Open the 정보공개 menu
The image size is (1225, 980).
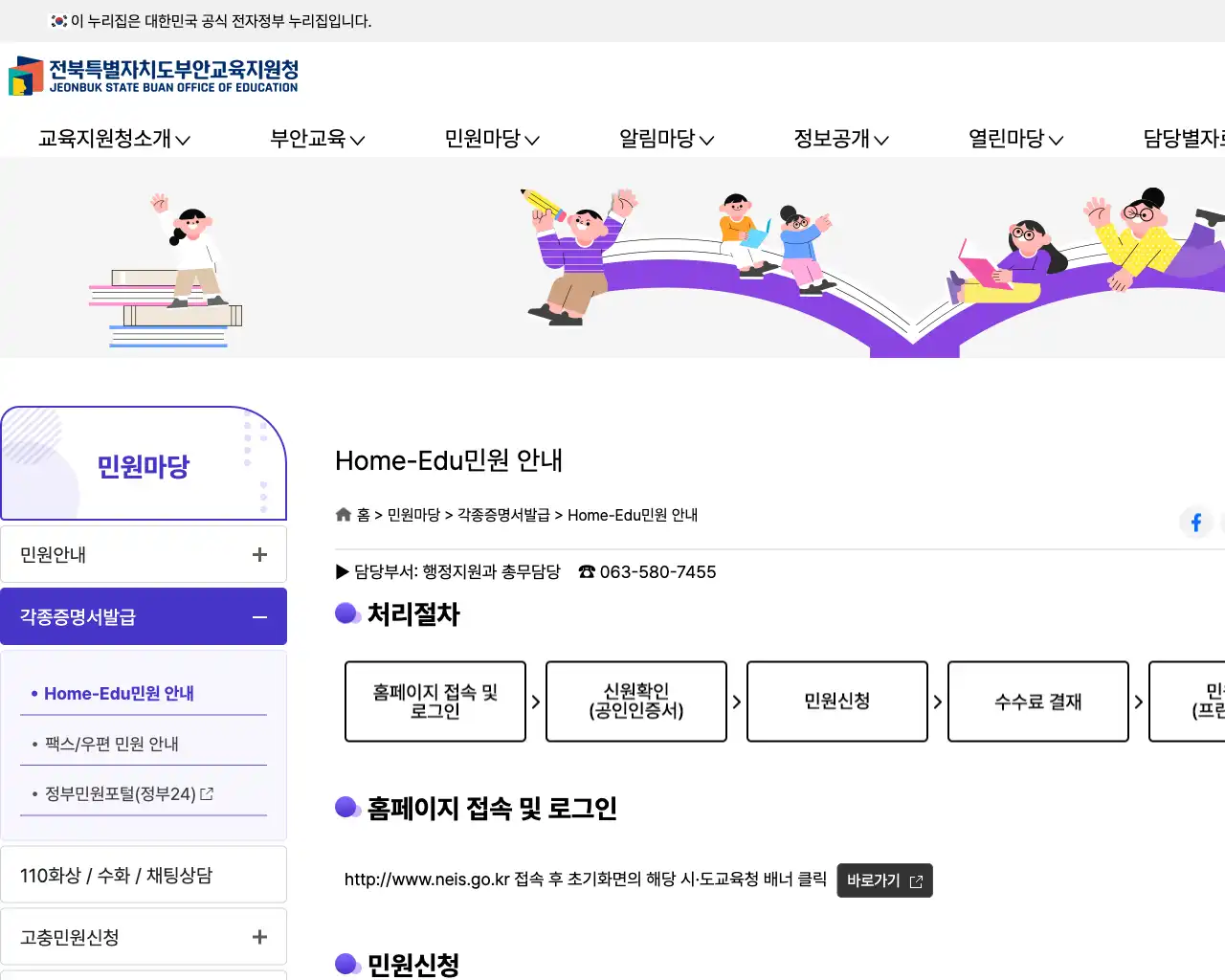pyautogui.click(x=841, y=139)
